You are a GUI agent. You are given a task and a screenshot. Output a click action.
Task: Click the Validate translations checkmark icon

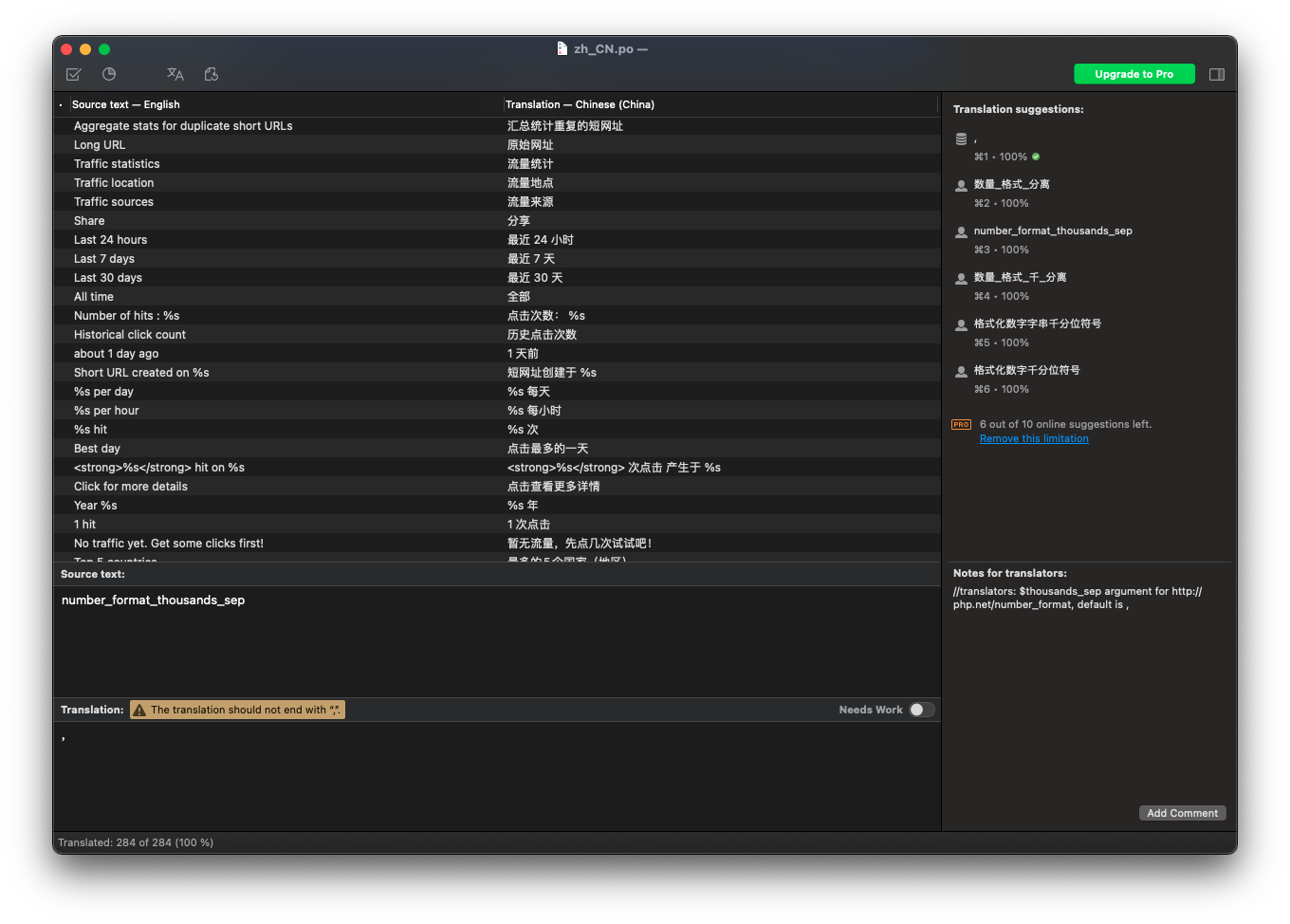click(74, 74)
